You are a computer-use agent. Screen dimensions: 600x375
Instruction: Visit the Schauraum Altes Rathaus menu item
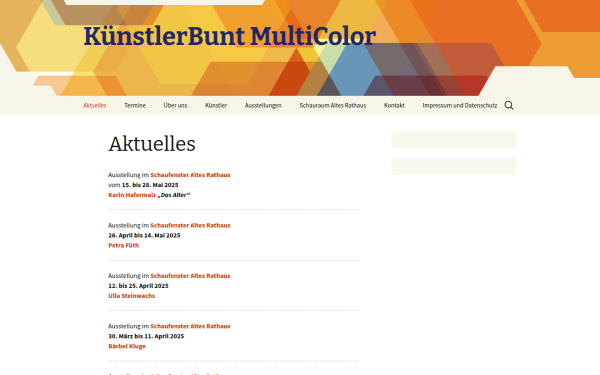coord(333,105)
